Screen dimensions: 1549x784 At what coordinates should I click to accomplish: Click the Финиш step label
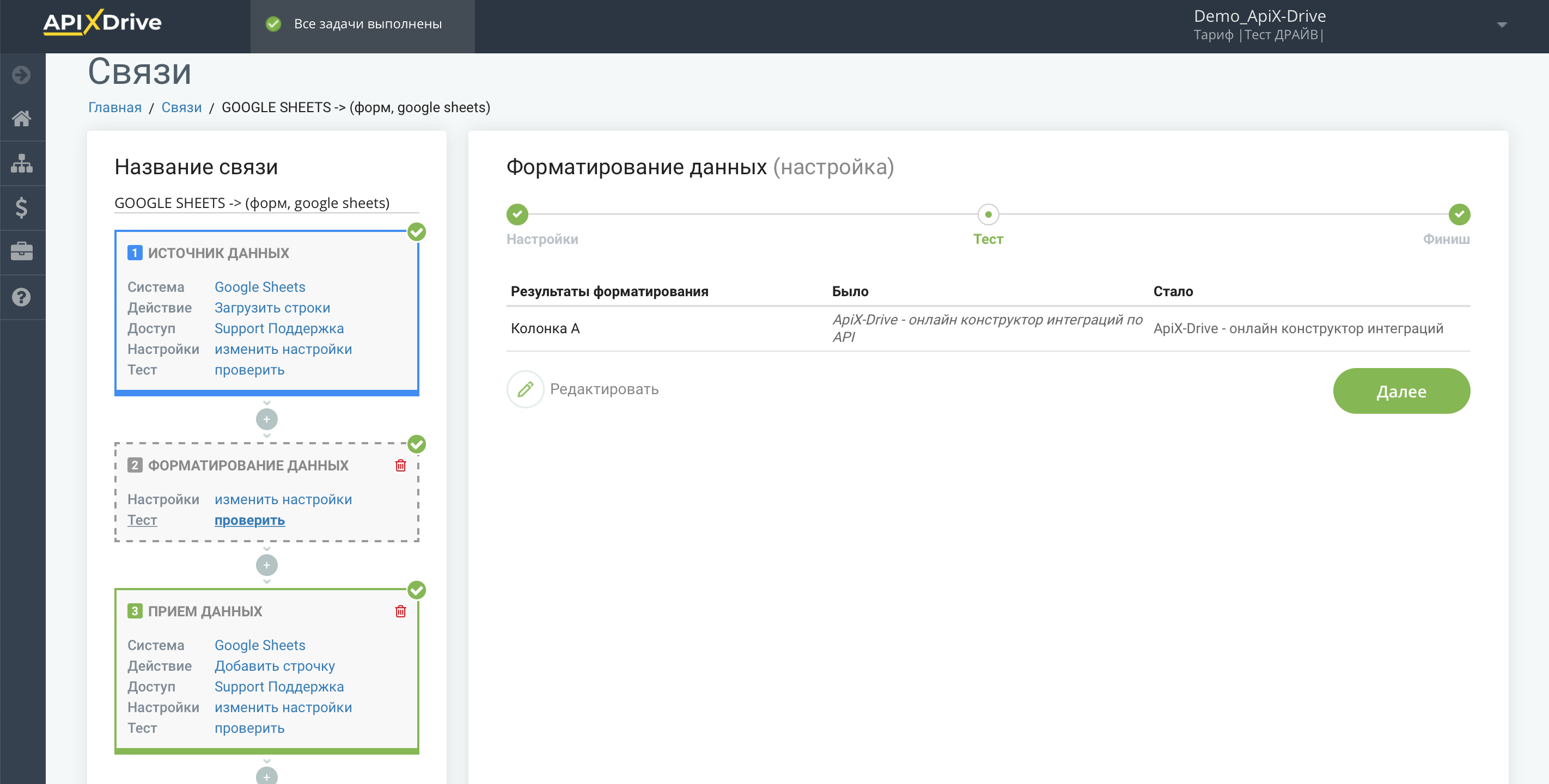click(1446, 240)
